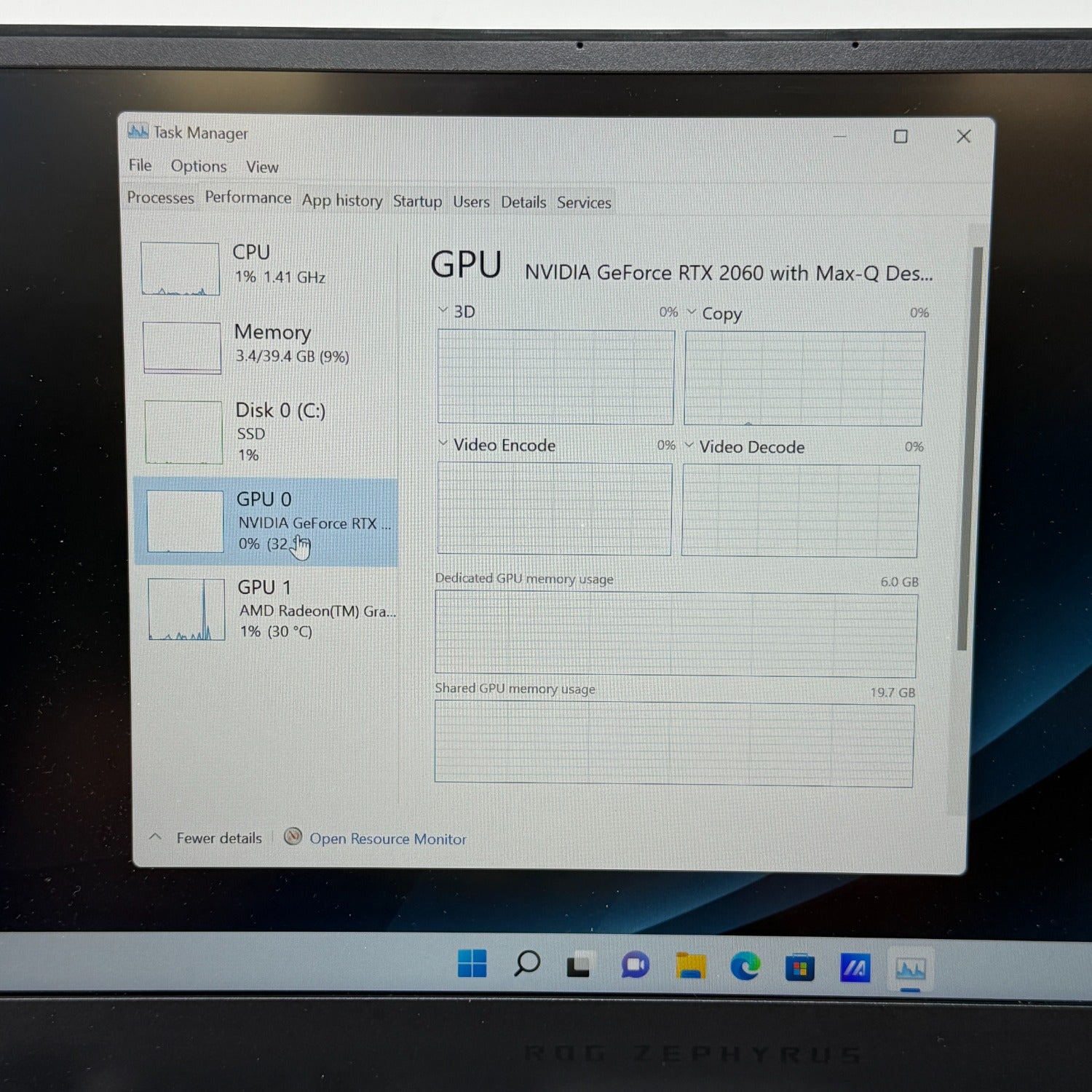Switch to the Processes tab
This screenshot has height=1092, width=1092.
160,198
